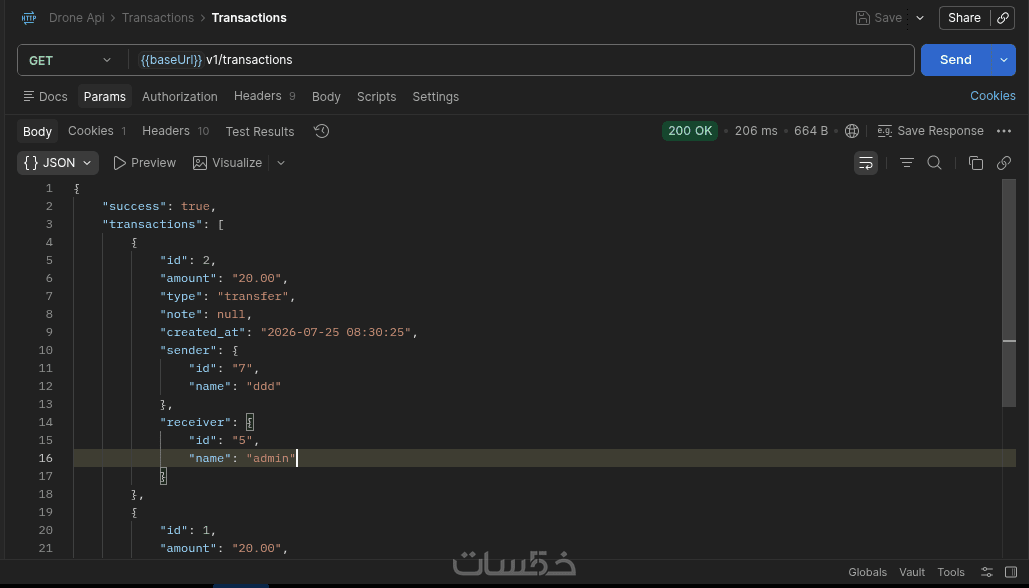Copy request link via chain icon
1029x588 pixels.
[1003, 18]
